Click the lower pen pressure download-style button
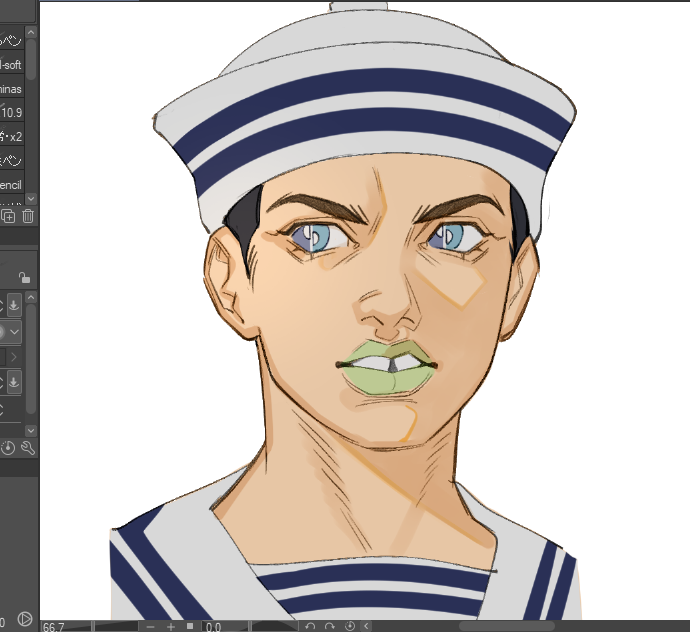Viewport: 690px width, 632px height. [x=14, y=382]
